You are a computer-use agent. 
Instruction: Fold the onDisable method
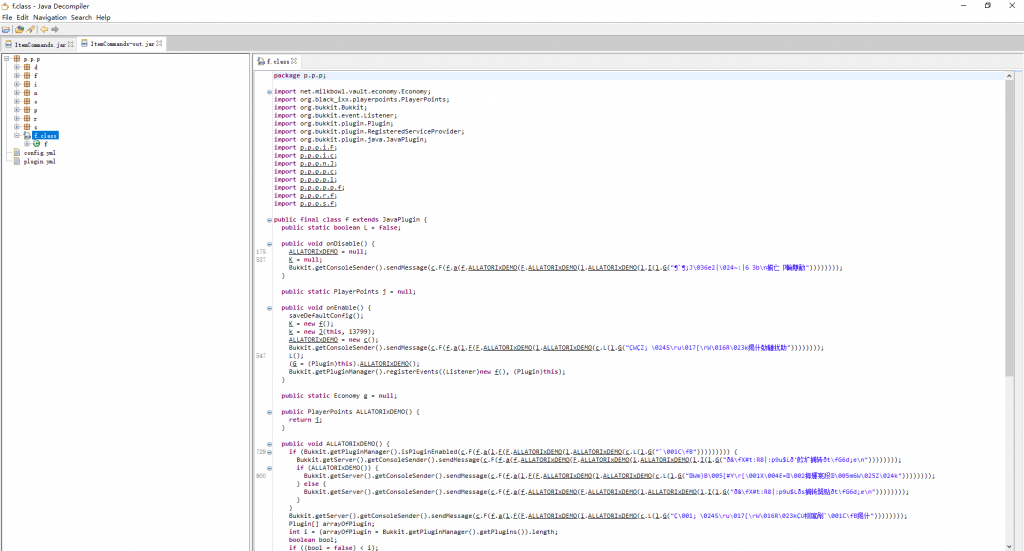coord(269,244)
